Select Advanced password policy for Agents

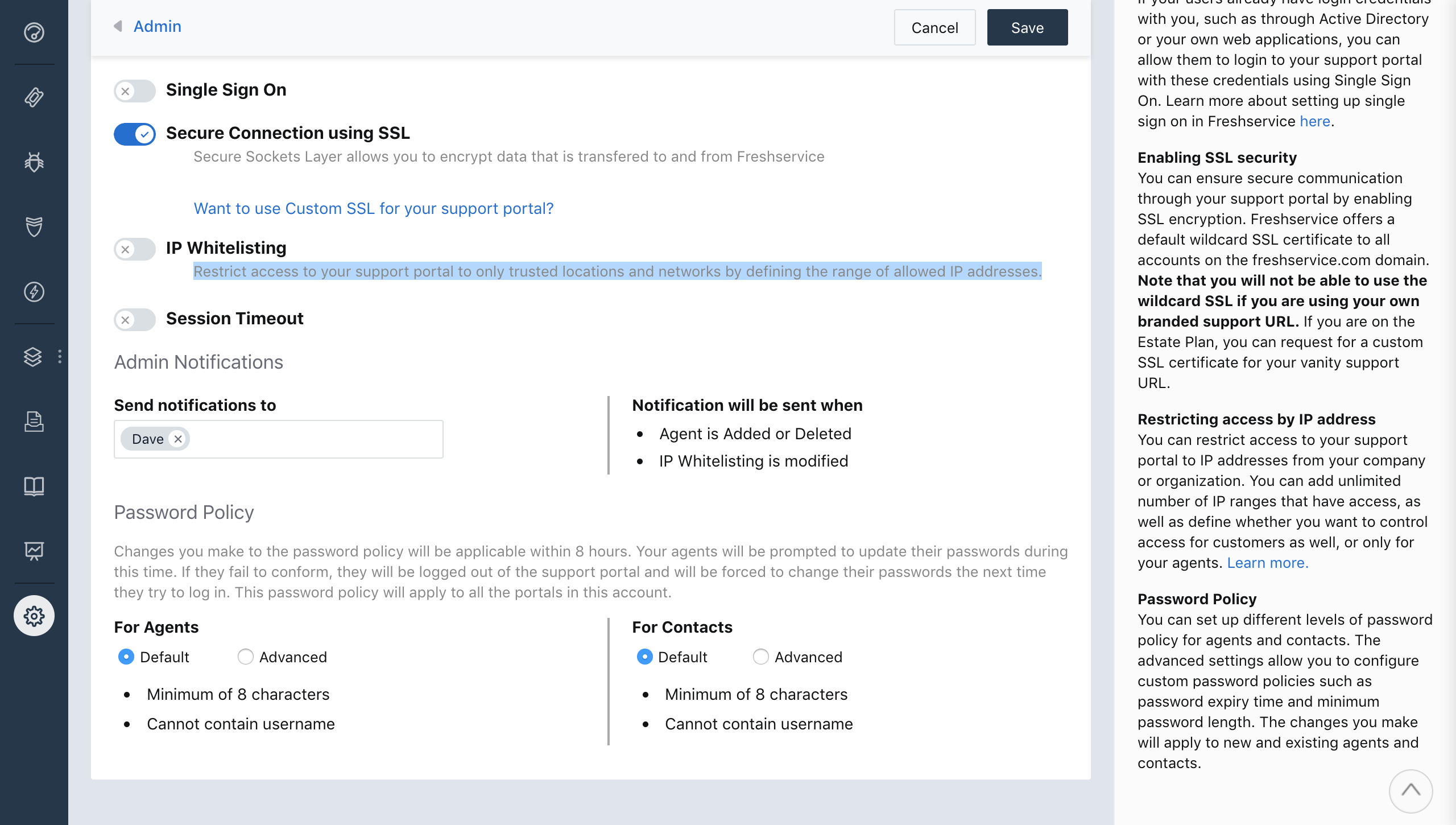[x=245, y=657]
